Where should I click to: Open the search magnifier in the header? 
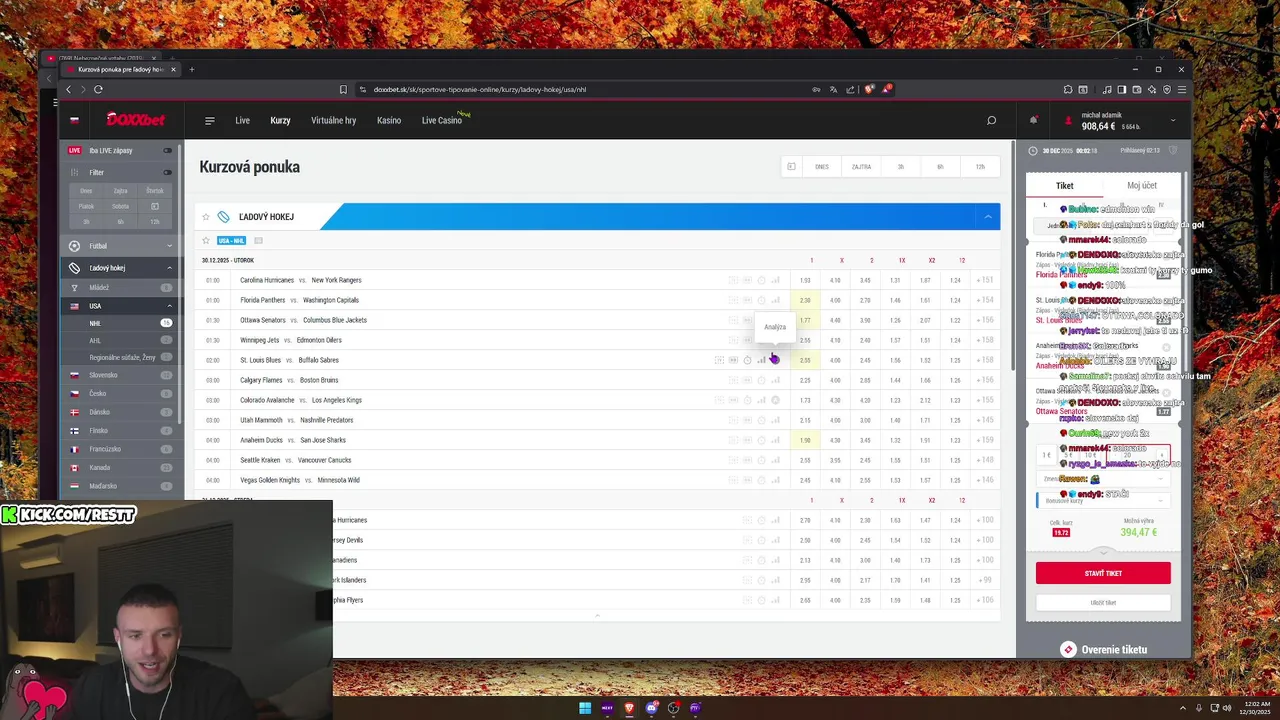pyautogui.click(x=991, y=120)
